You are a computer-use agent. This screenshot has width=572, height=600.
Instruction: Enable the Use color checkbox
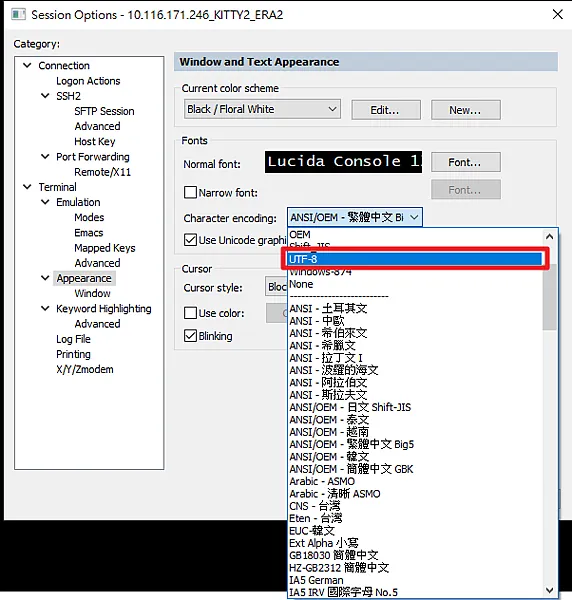pos(190,313)
